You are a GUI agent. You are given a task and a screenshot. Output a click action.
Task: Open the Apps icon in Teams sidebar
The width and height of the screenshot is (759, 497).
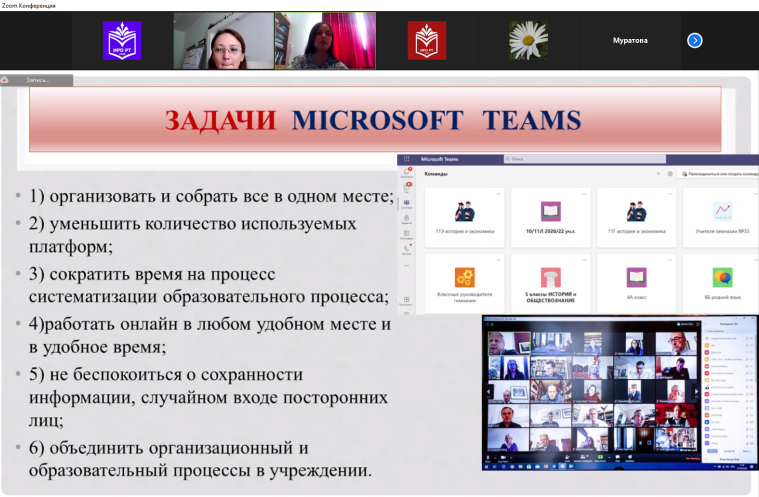coord(407,301)
